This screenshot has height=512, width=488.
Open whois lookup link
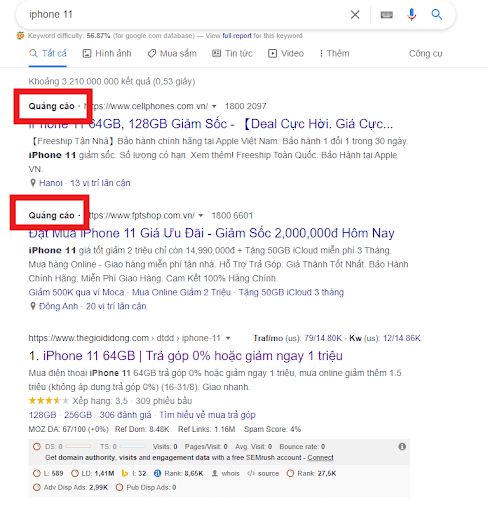[226, 474]
